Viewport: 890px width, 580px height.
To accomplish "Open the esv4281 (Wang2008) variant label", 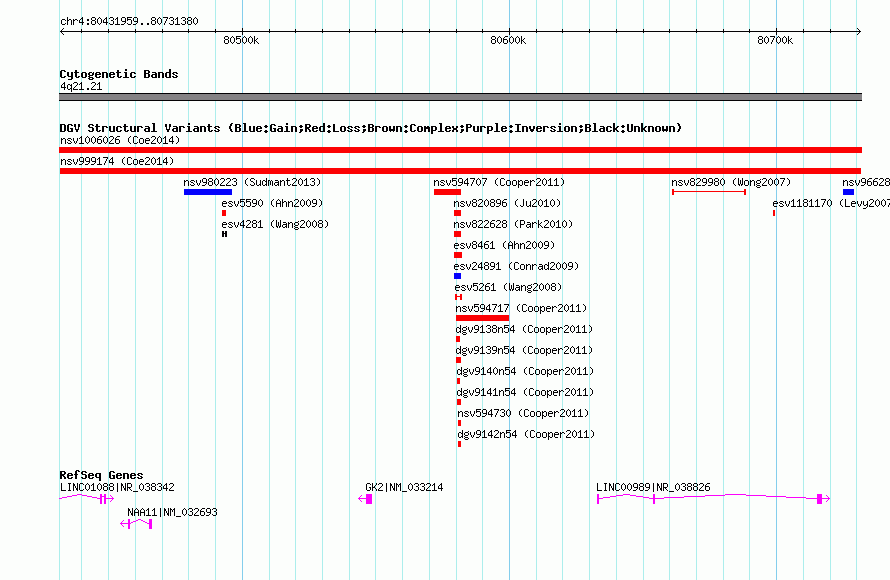I will (x=275, y=224).
